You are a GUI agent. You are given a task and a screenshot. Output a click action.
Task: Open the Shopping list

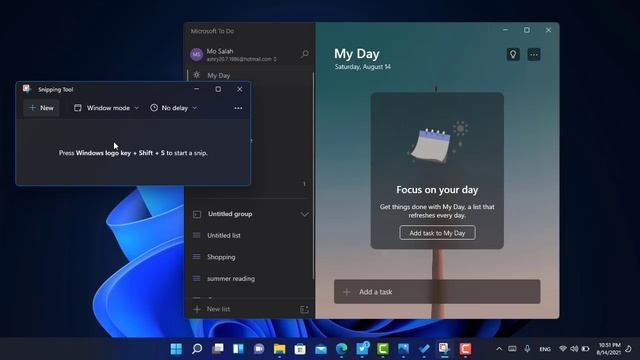(249, 257)
